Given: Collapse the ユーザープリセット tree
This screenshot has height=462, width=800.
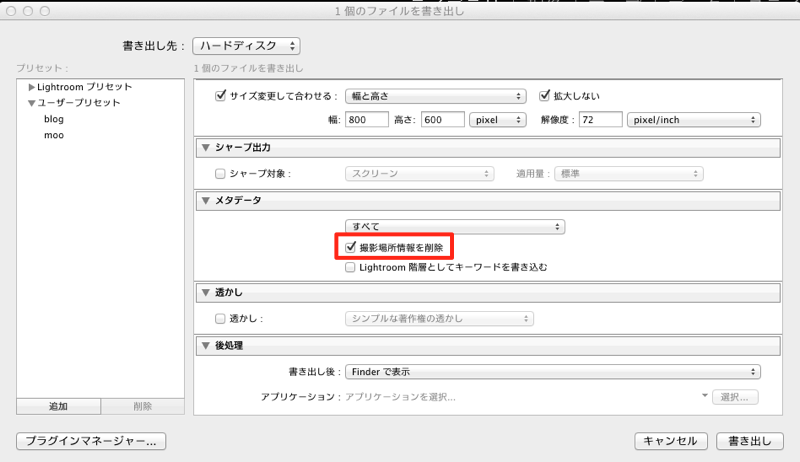Looking at the screenshot, I should [32, 103].
